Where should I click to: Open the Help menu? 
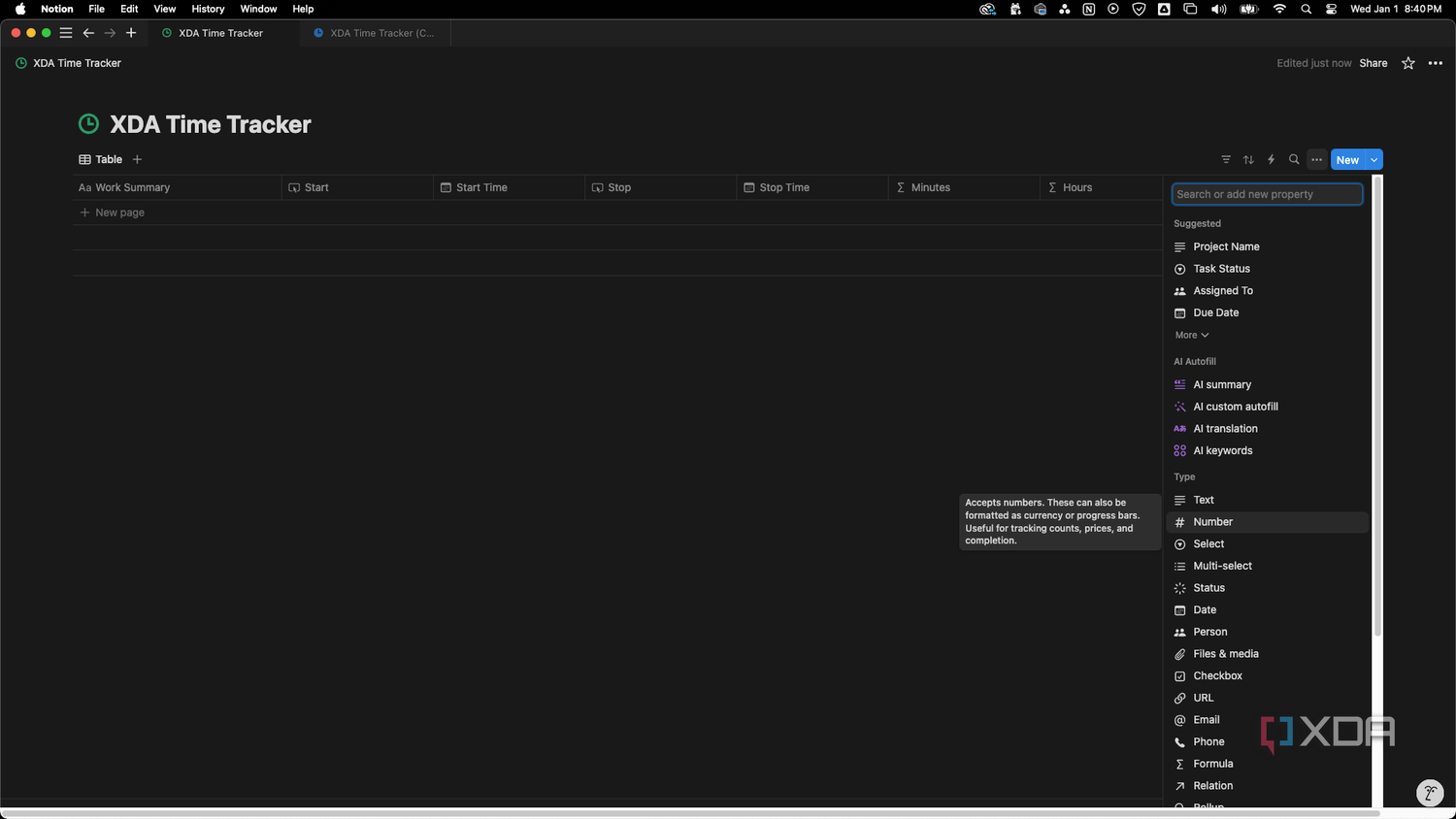click(303, 9)
